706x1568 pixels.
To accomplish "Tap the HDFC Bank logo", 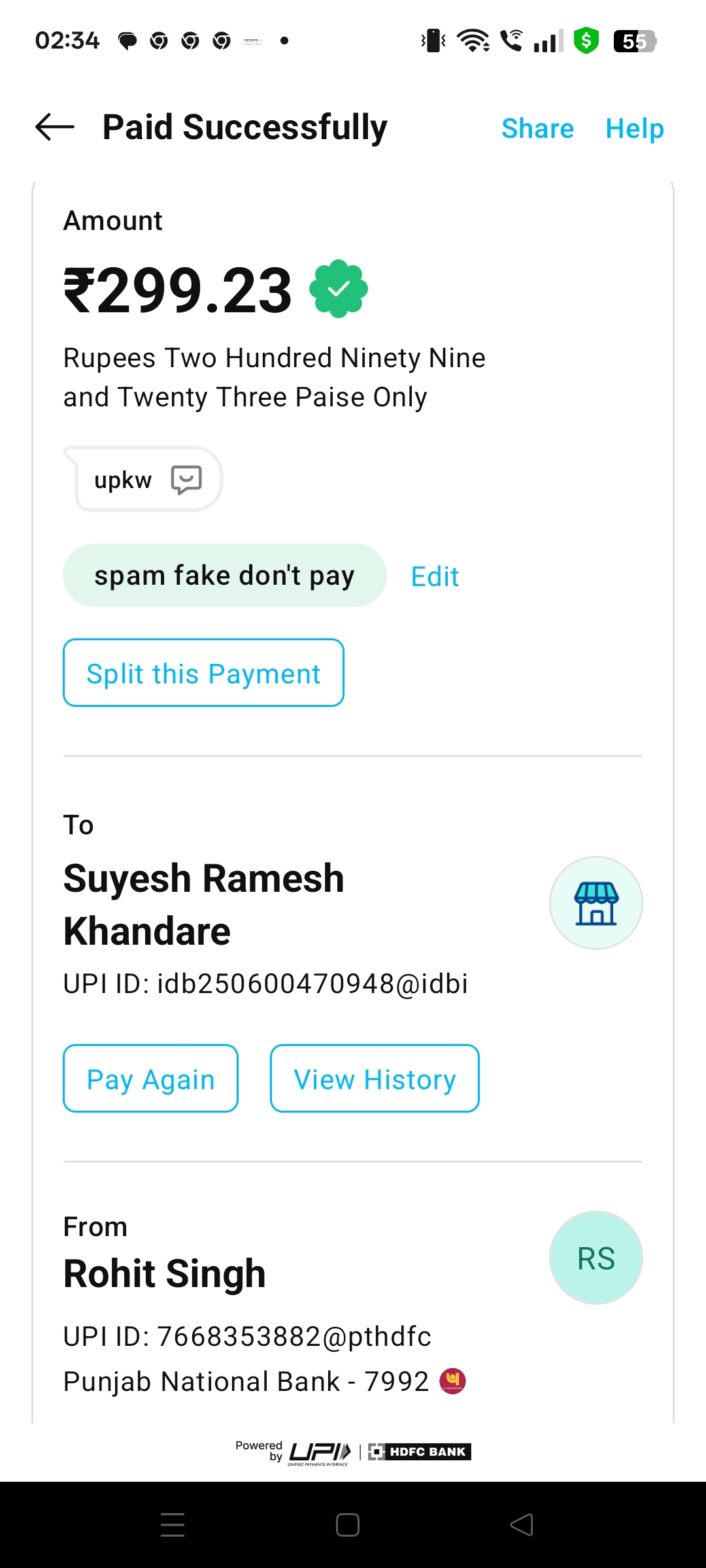I will [420, 1452].
